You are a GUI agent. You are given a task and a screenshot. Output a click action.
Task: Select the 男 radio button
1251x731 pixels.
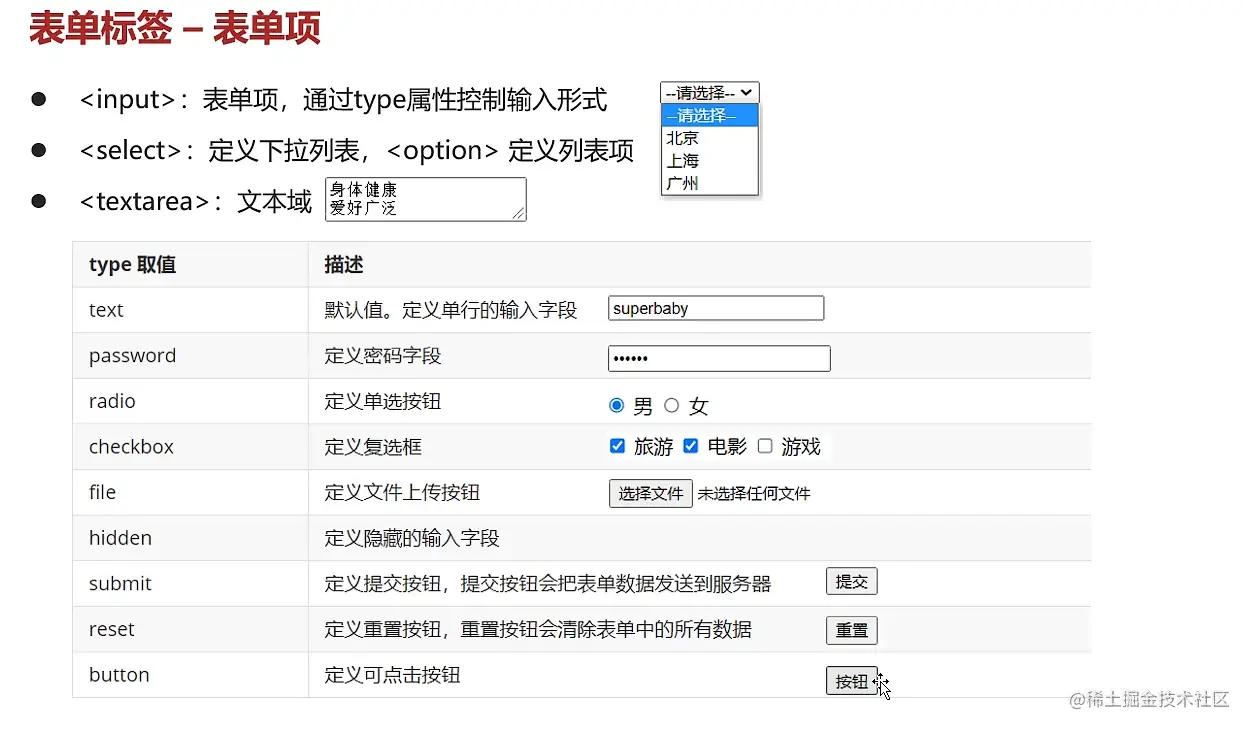pos(616,405)
